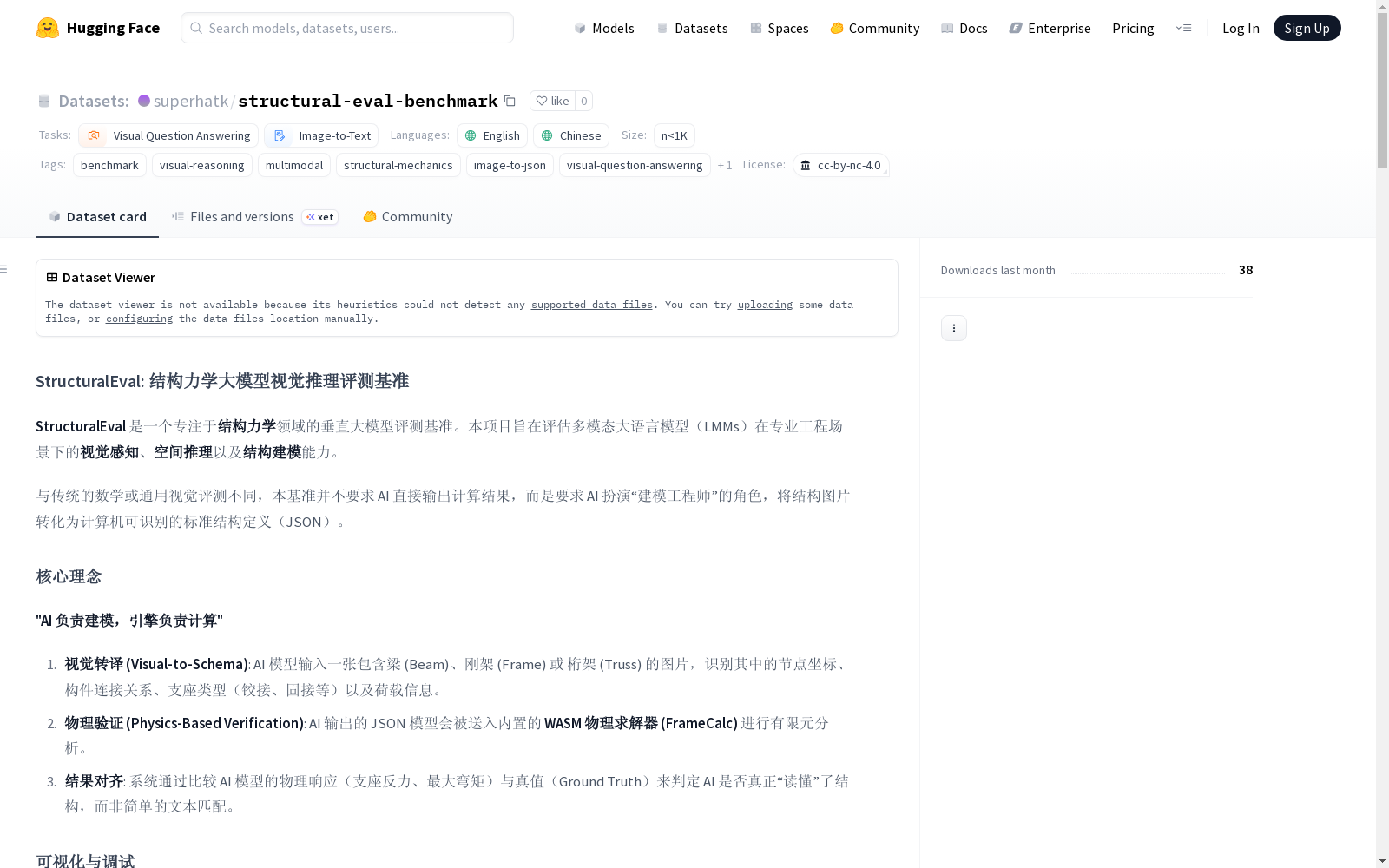Click the Visual Question Answering task tag

pos(168,135)
